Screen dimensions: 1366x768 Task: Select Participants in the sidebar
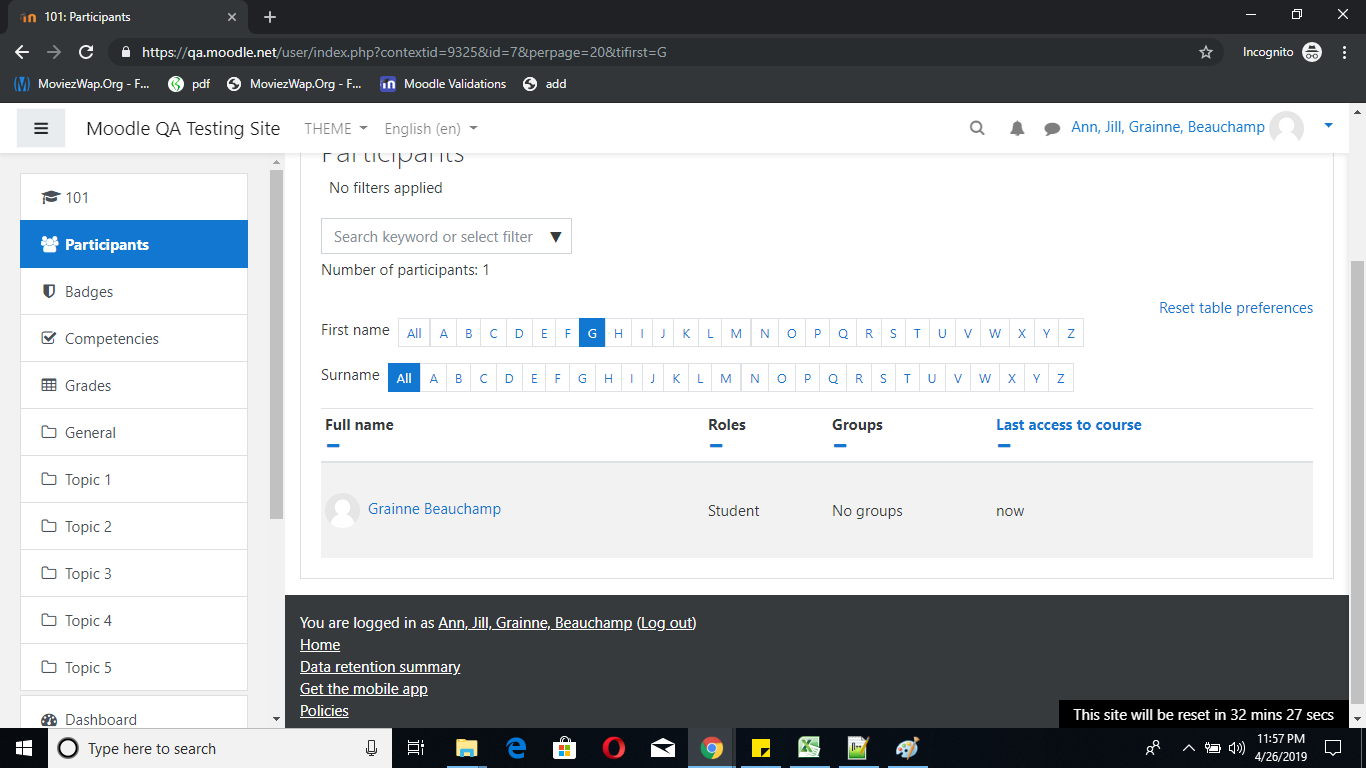pos(134,244)
